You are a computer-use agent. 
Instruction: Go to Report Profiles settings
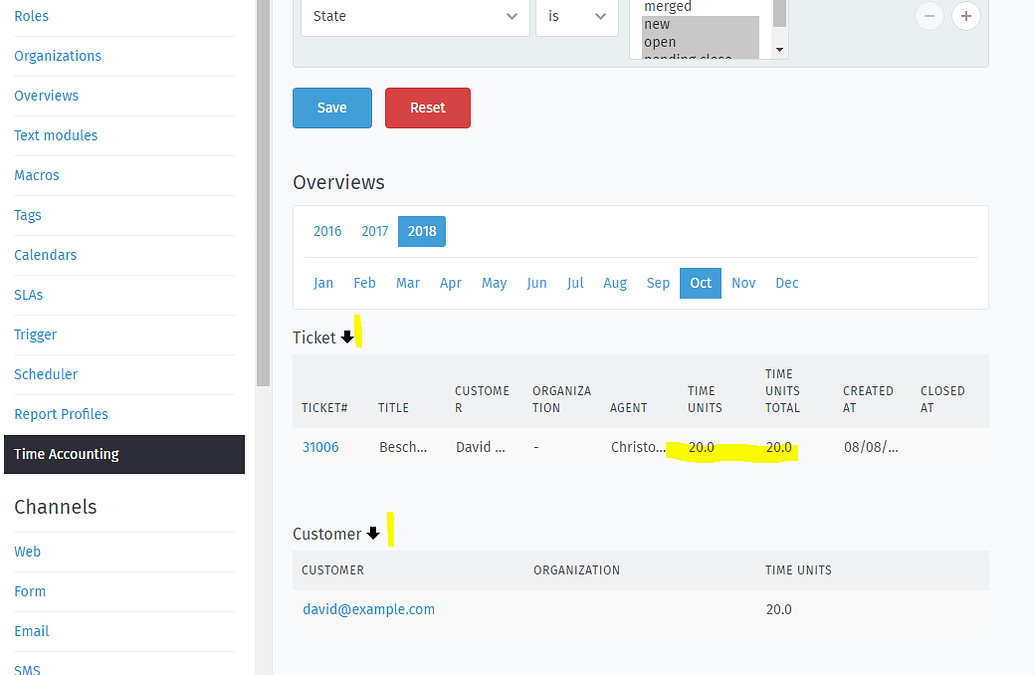(60, 413)
